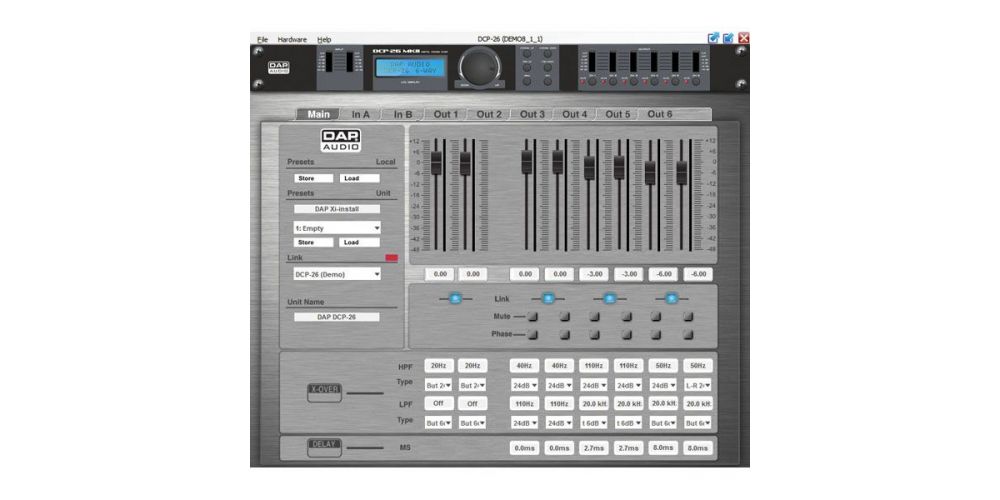Screen dimensions: 1000x500
Task: Open output 6 HPF type L-R dropdown
Action: [698, 386]
